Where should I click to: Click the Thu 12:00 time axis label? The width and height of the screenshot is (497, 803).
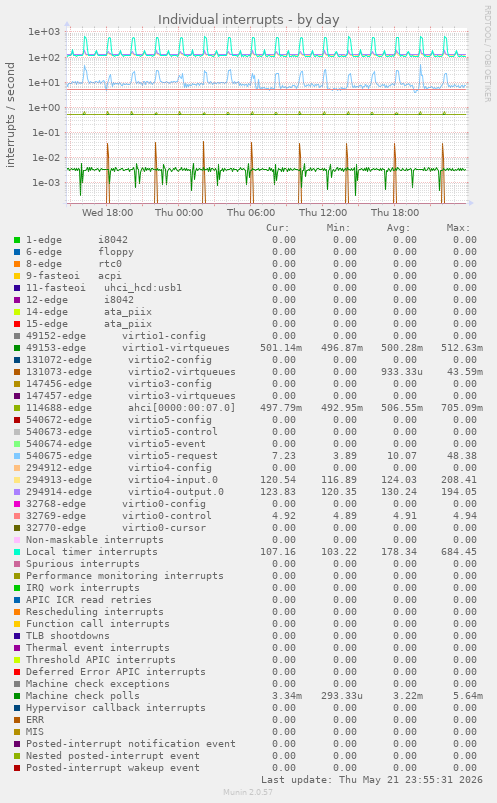pos(323,213)
